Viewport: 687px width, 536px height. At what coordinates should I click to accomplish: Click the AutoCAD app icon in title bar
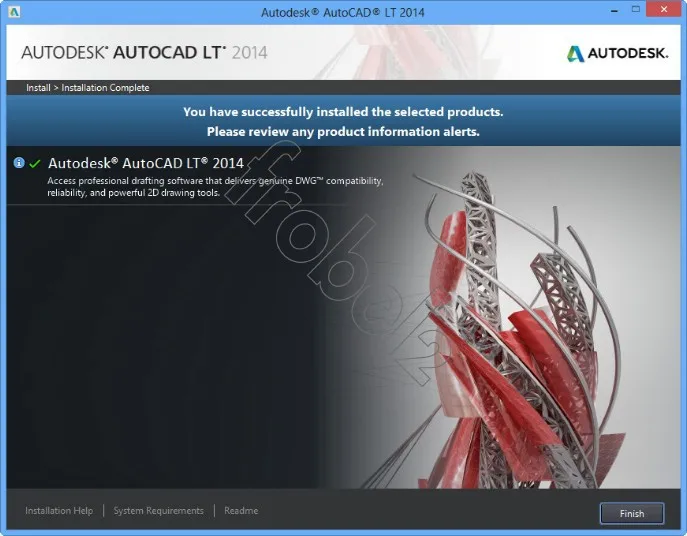(x=14, y=12)
